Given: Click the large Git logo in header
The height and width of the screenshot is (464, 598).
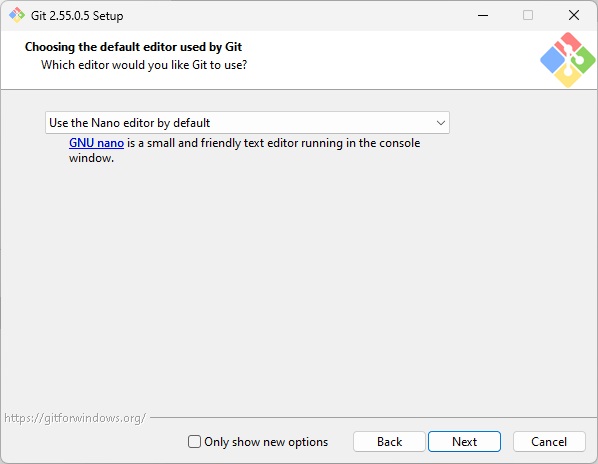Looking at the screenshot, I should point(567,60).
